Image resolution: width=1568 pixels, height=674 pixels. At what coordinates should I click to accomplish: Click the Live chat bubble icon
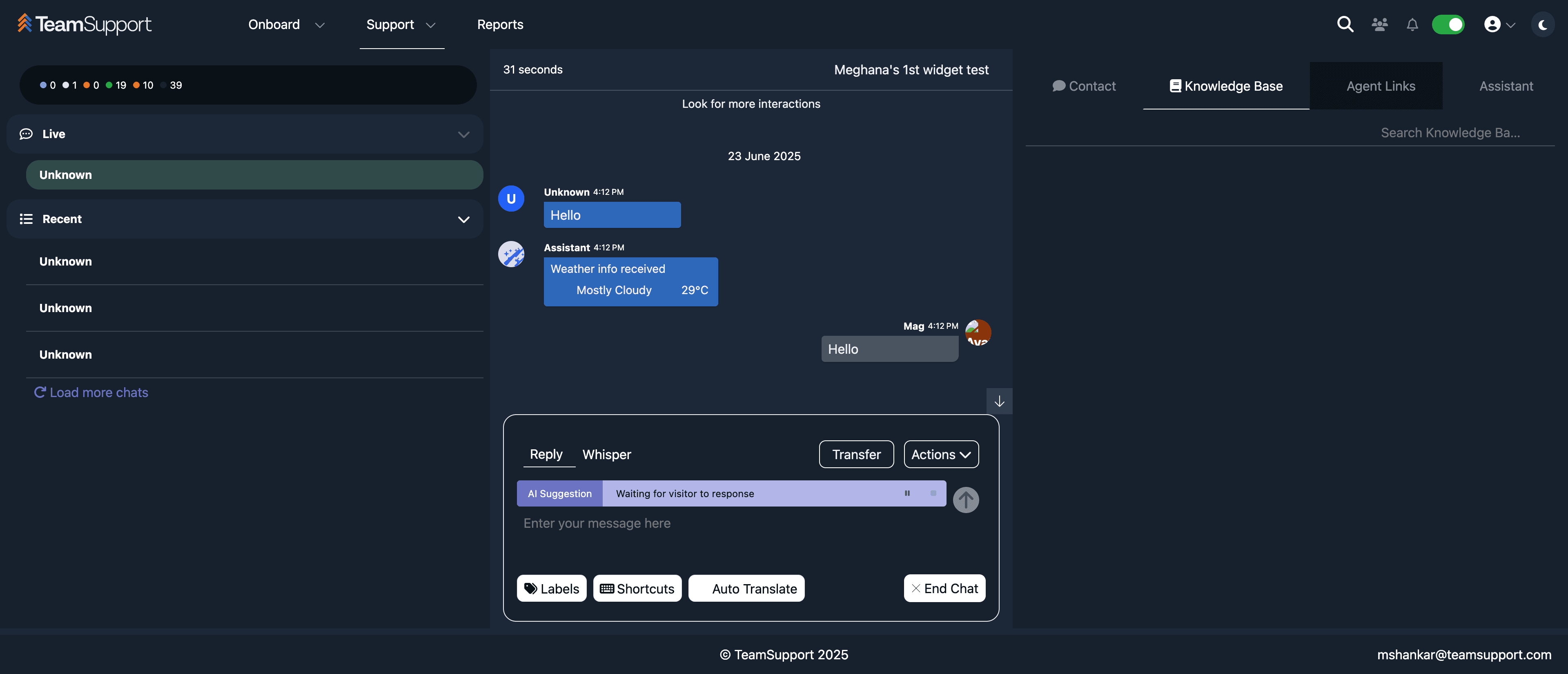26,134
